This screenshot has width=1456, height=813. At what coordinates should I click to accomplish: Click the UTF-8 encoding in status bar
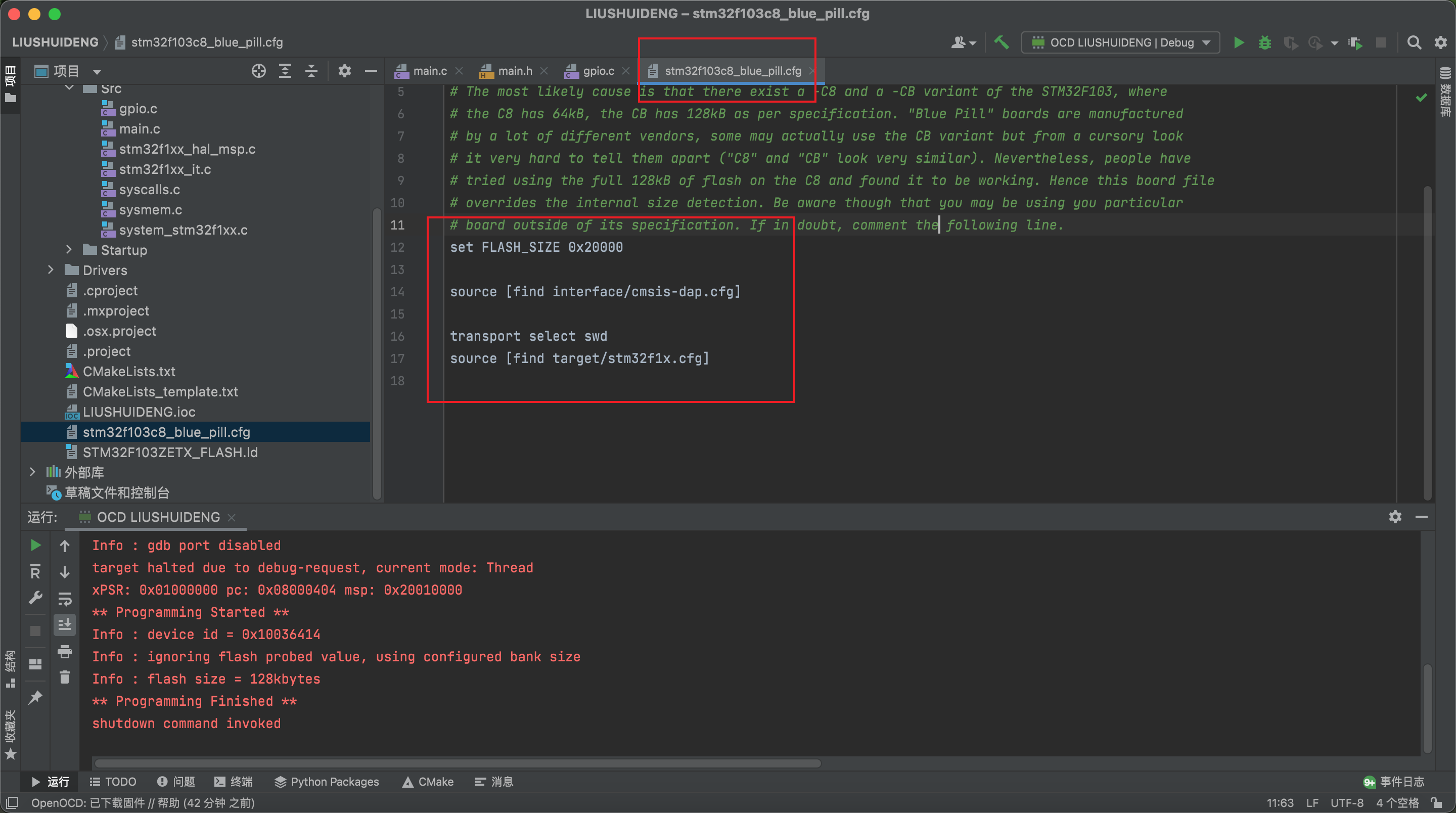coord(1346,803)
